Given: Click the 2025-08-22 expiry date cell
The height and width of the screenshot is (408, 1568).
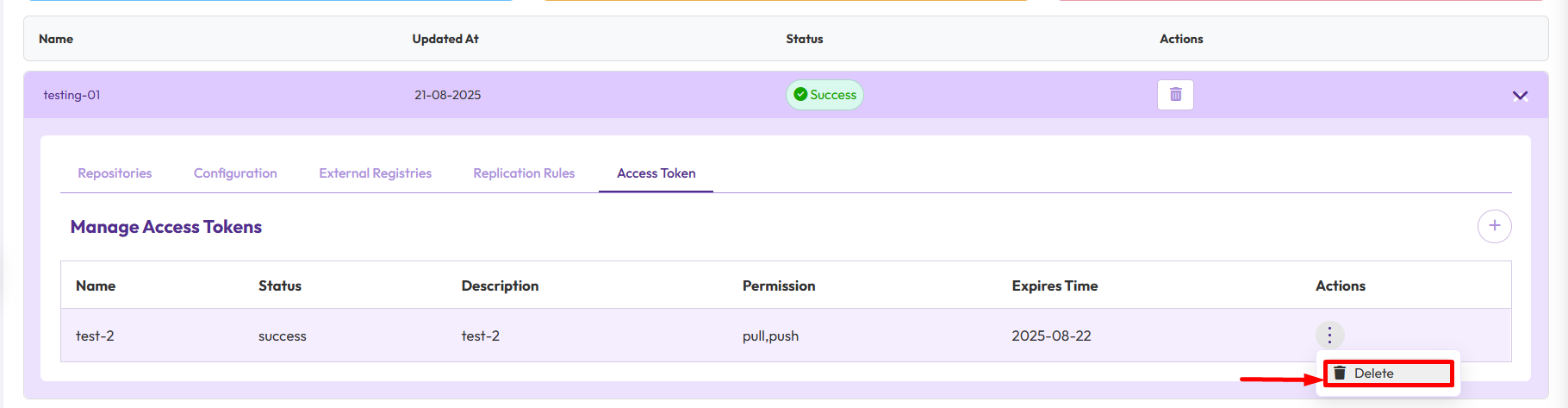Looking at the screenshot, I should coord(1051,336).
